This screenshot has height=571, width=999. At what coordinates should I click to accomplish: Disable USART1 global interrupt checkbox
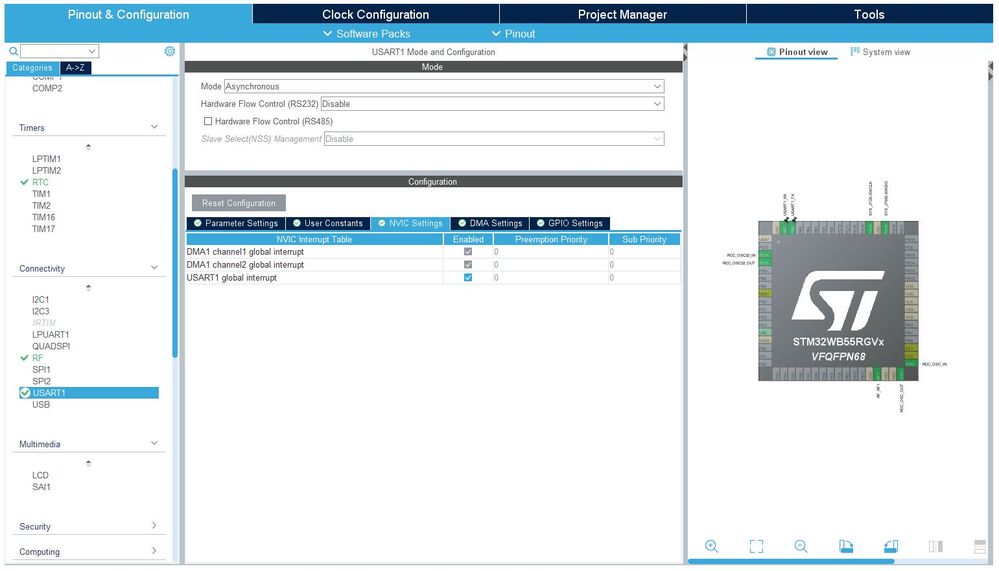468,278
